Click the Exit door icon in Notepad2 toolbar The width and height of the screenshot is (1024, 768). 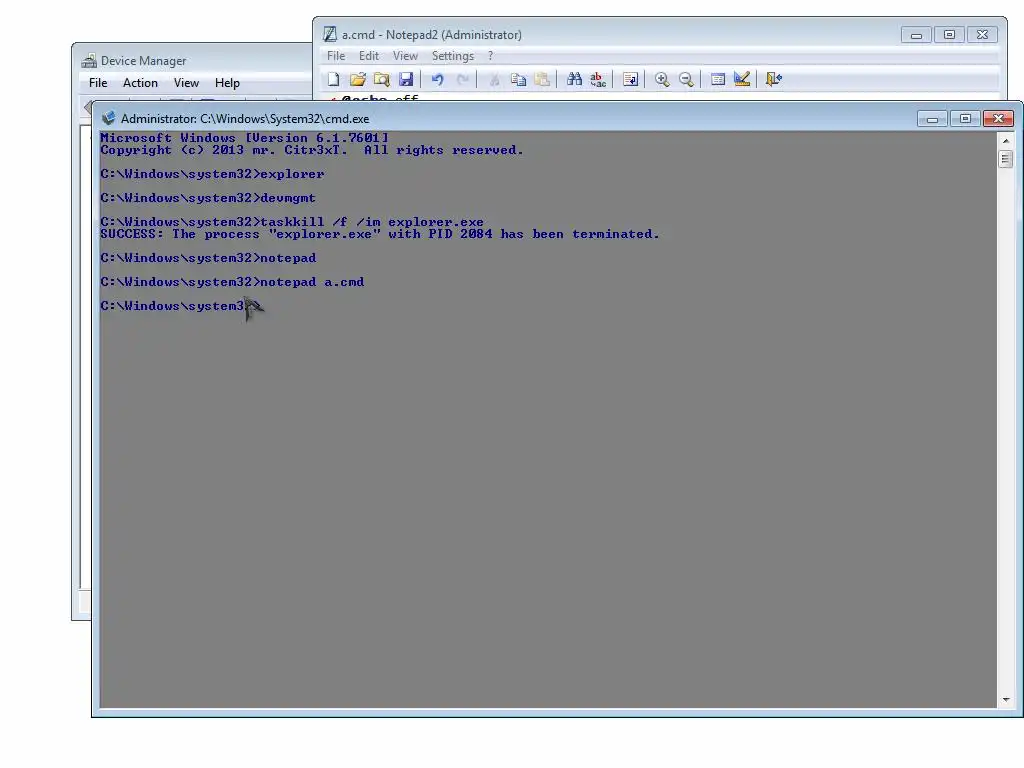tap(774, 80)
